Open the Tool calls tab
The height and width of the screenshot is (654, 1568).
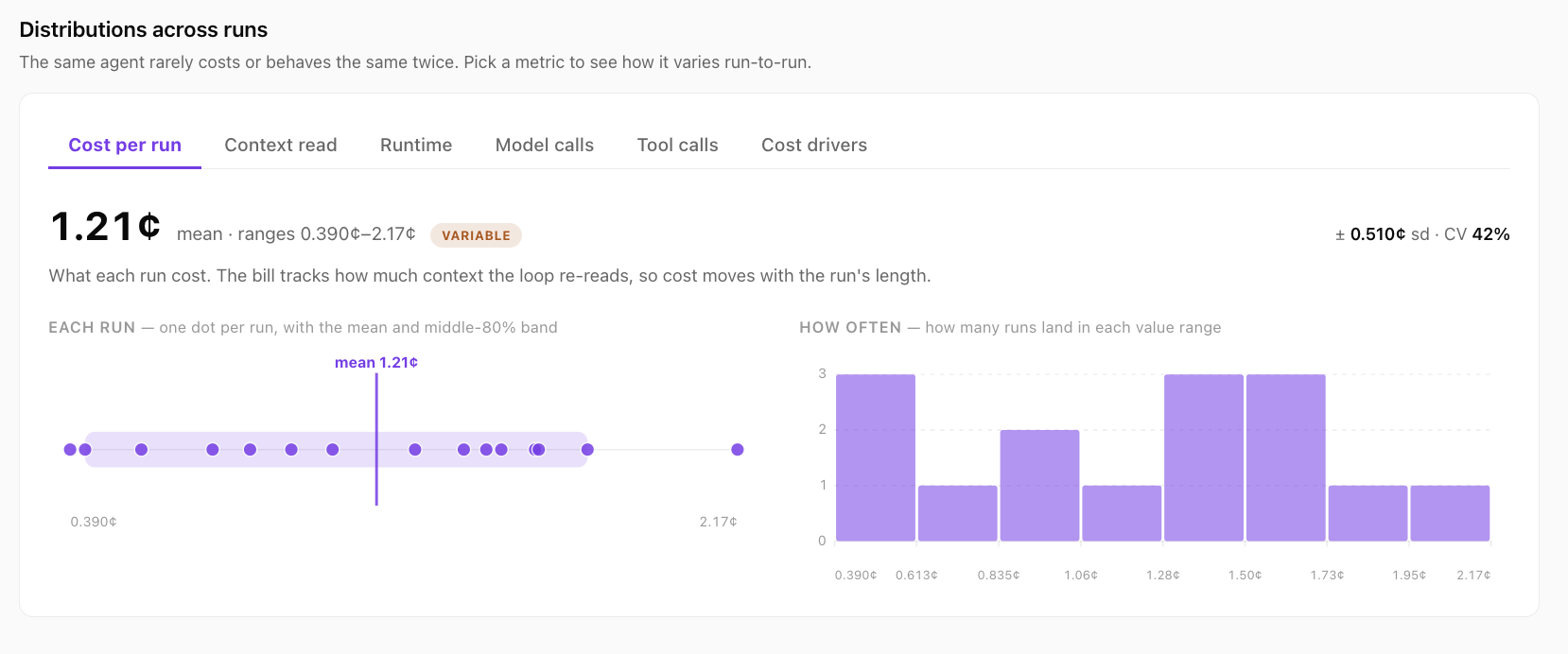[x=678, y=145]
